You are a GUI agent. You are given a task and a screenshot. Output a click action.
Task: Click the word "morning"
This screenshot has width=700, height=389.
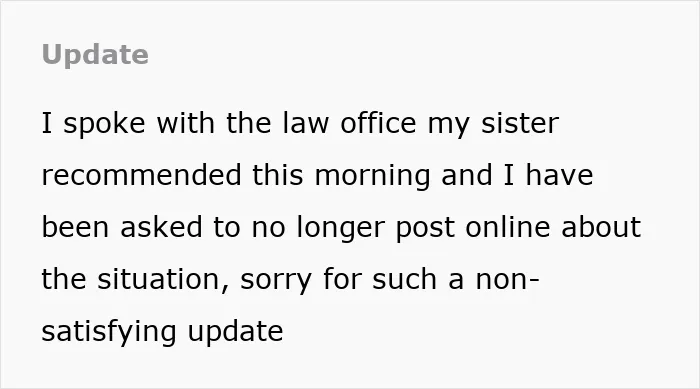[x=373, y=176]
